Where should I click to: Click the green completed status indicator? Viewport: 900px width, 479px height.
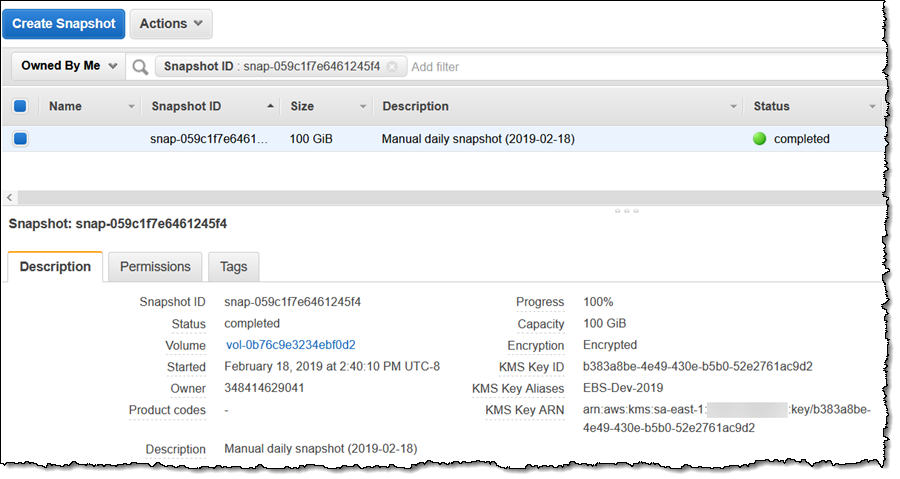click(759, 139)
